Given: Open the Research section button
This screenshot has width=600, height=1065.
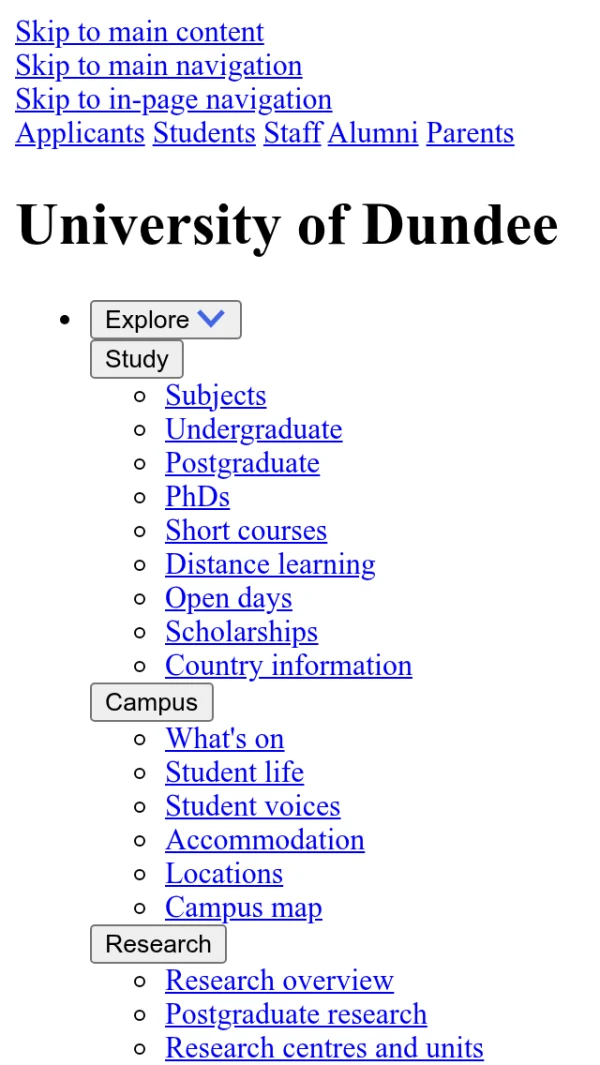Looking at the screenshot, I should (158, 944).
